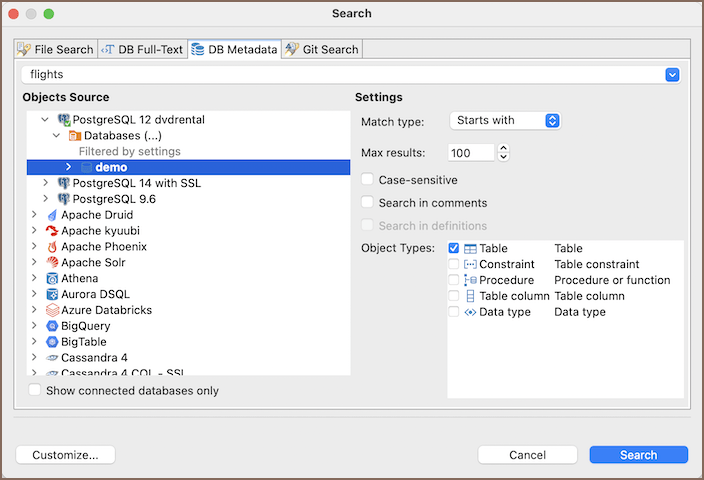Click the Apache Phoenix icon

[53, 247]
